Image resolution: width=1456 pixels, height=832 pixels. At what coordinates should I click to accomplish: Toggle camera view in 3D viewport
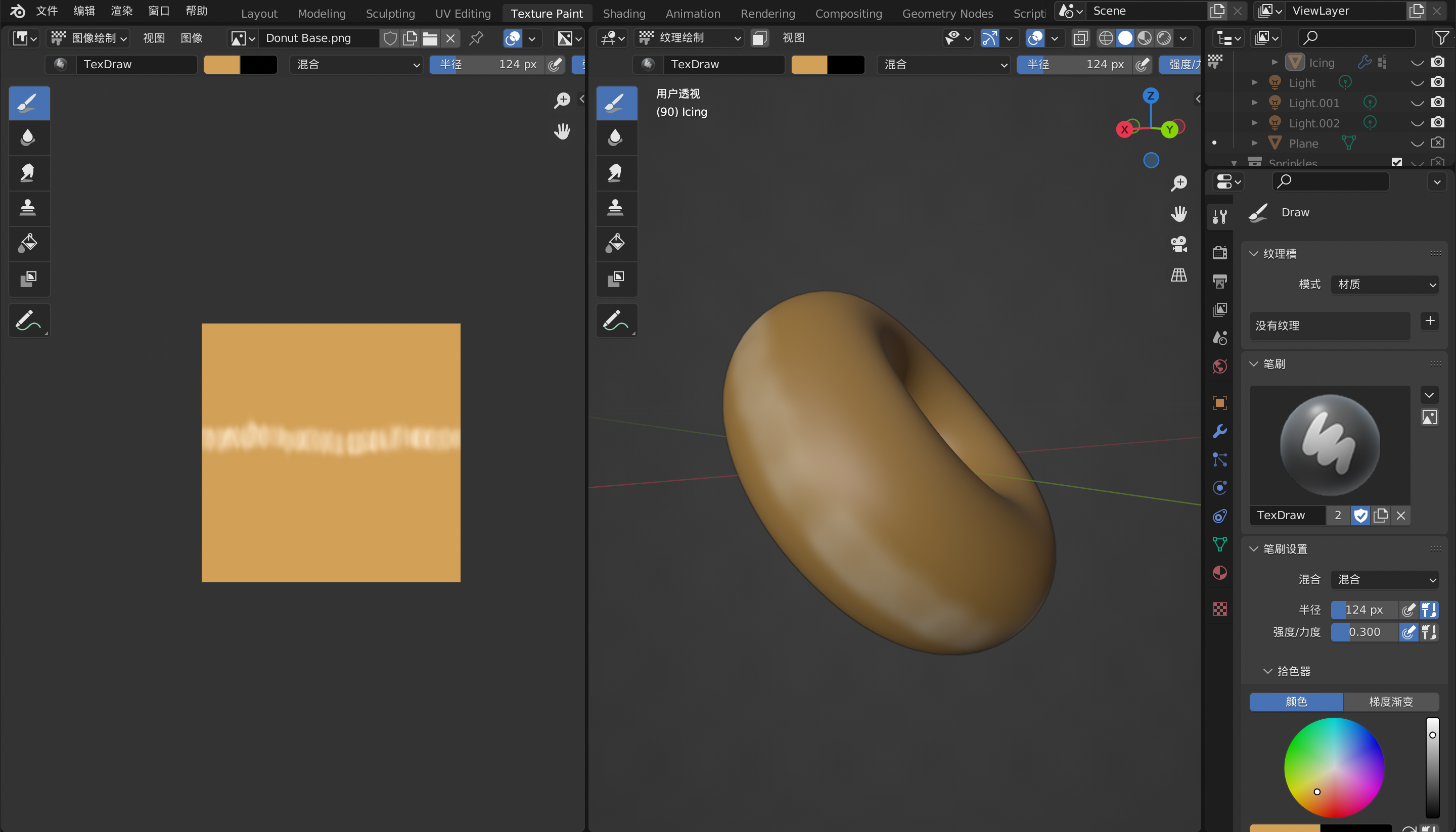[1178, 244]
